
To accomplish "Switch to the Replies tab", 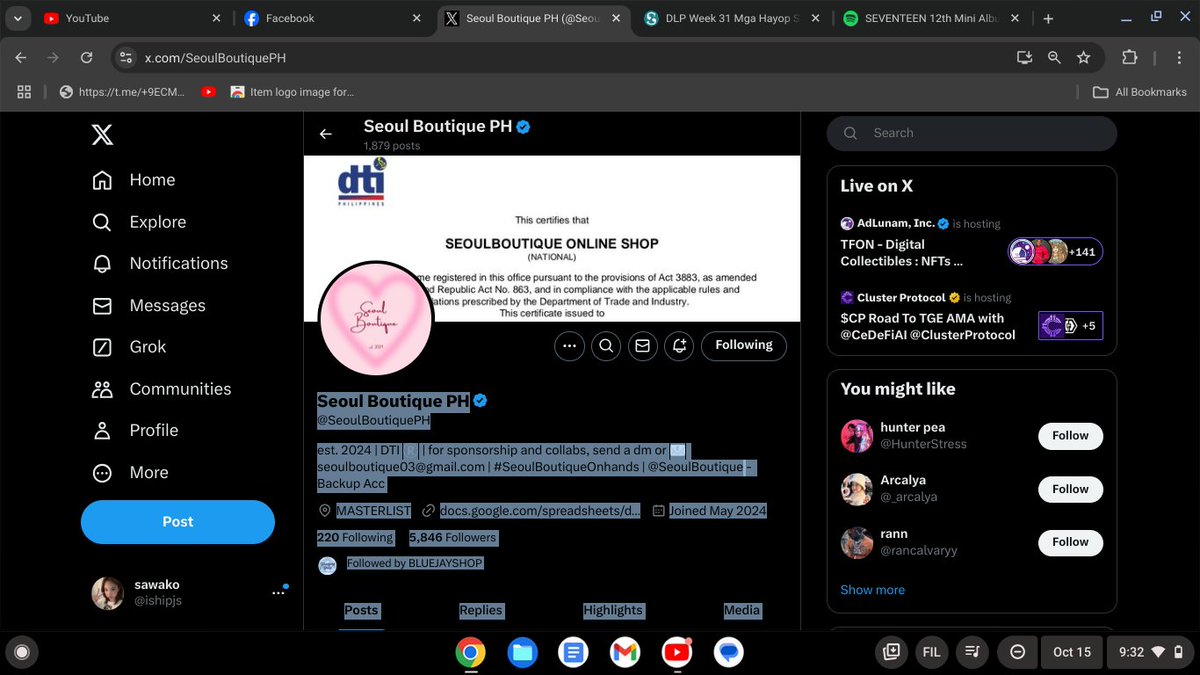I will point(481,610).
